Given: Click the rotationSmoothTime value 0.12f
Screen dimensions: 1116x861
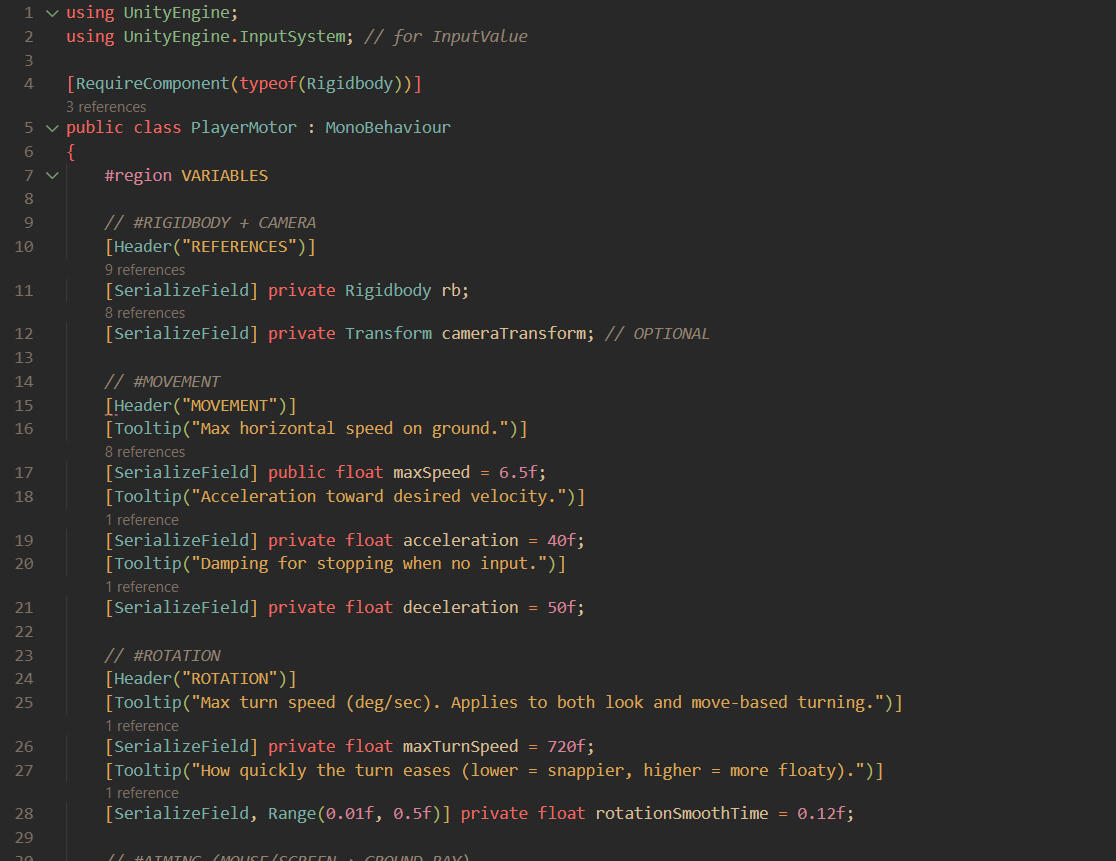Looking at the screenshot, I should point(820,813).
